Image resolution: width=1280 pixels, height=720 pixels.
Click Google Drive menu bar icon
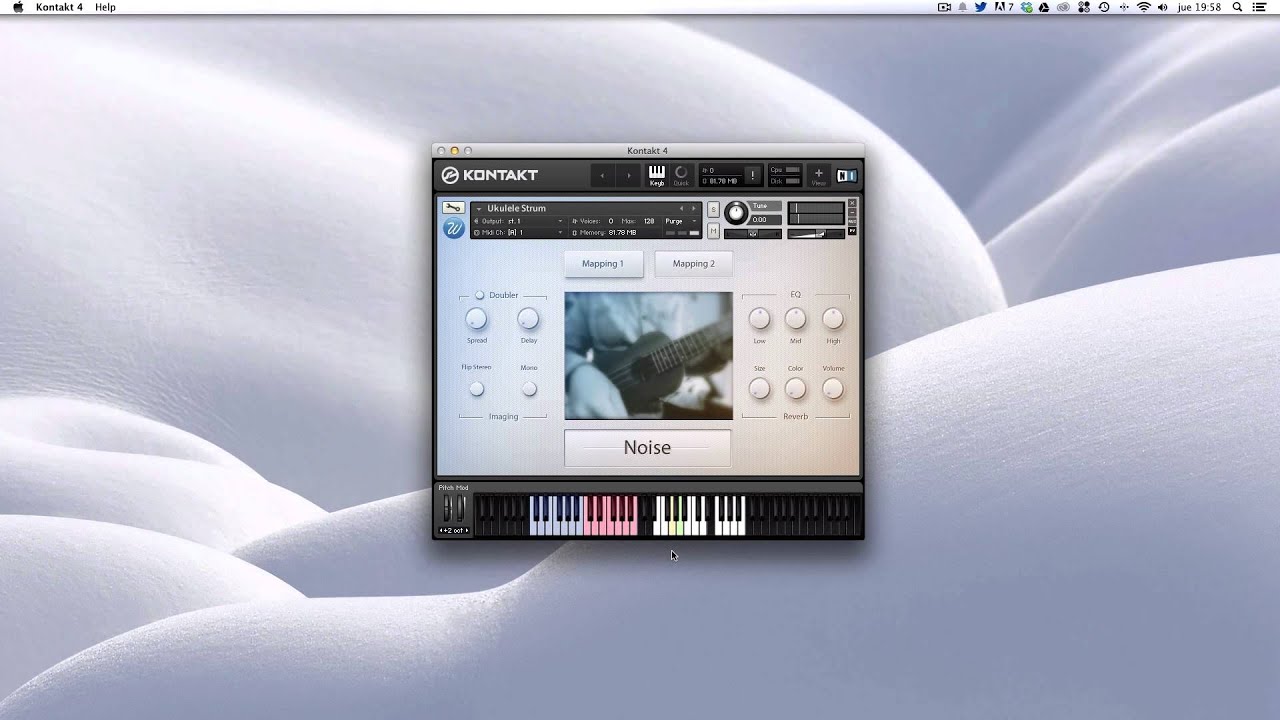point(1044,7)
